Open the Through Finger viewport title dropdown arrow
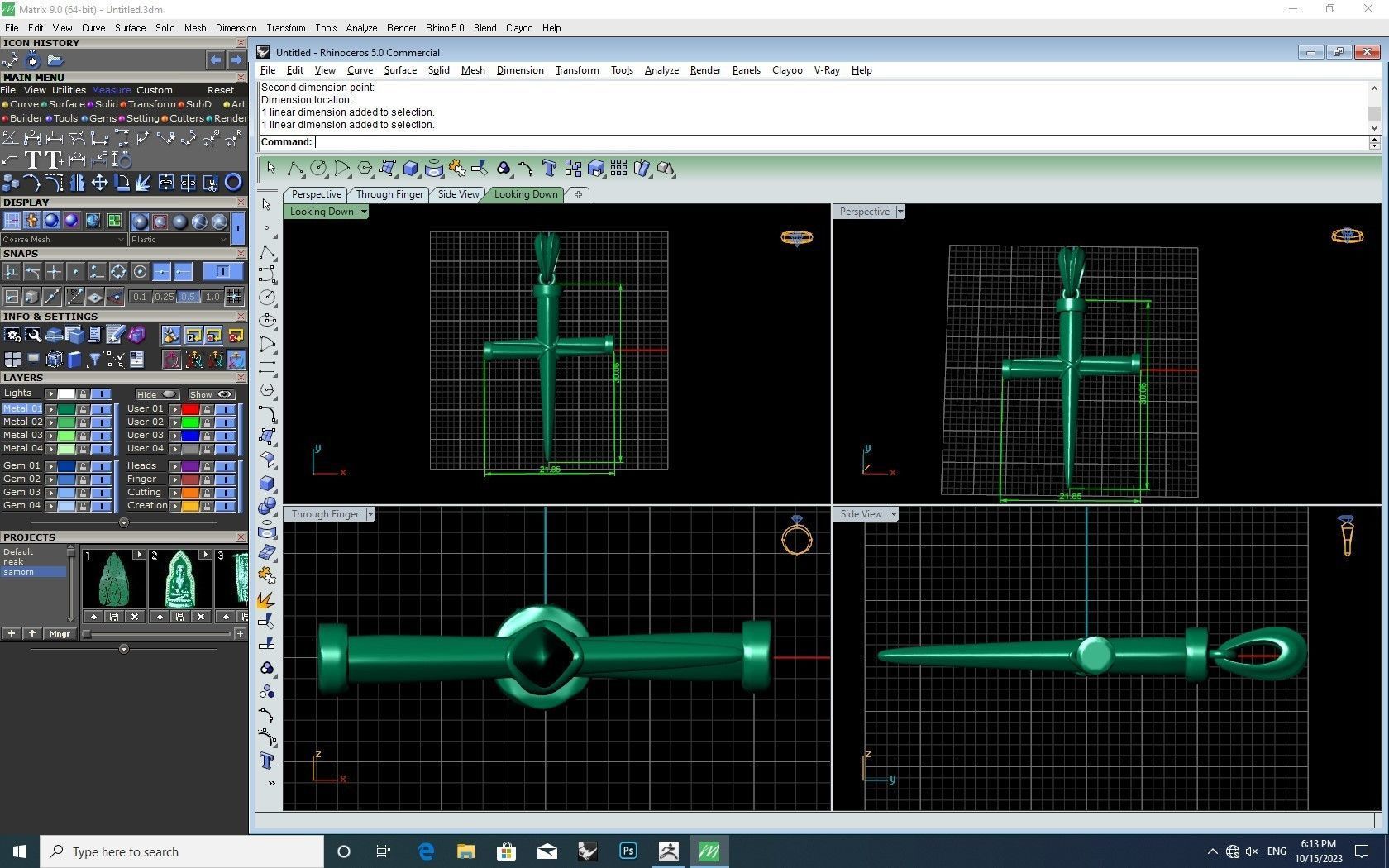 coord(370,514)
